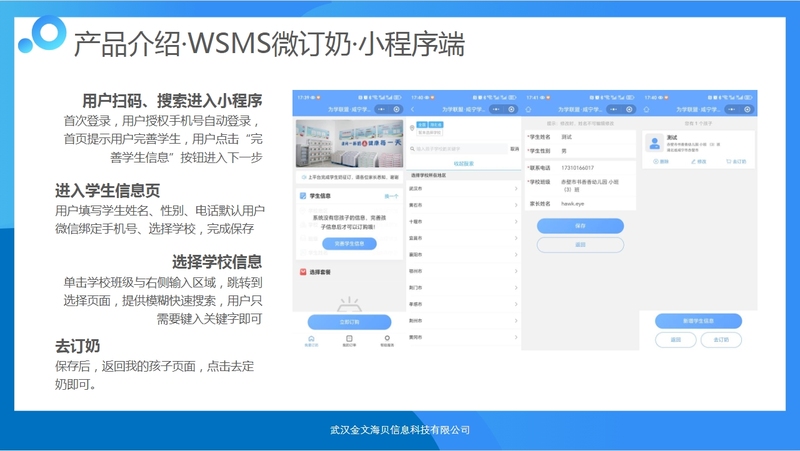The width and height of the screenshot is (800, 451).
Task: Expand the 武汉市 row chevron
Action: pyautogui.click(x=516, y=189)
